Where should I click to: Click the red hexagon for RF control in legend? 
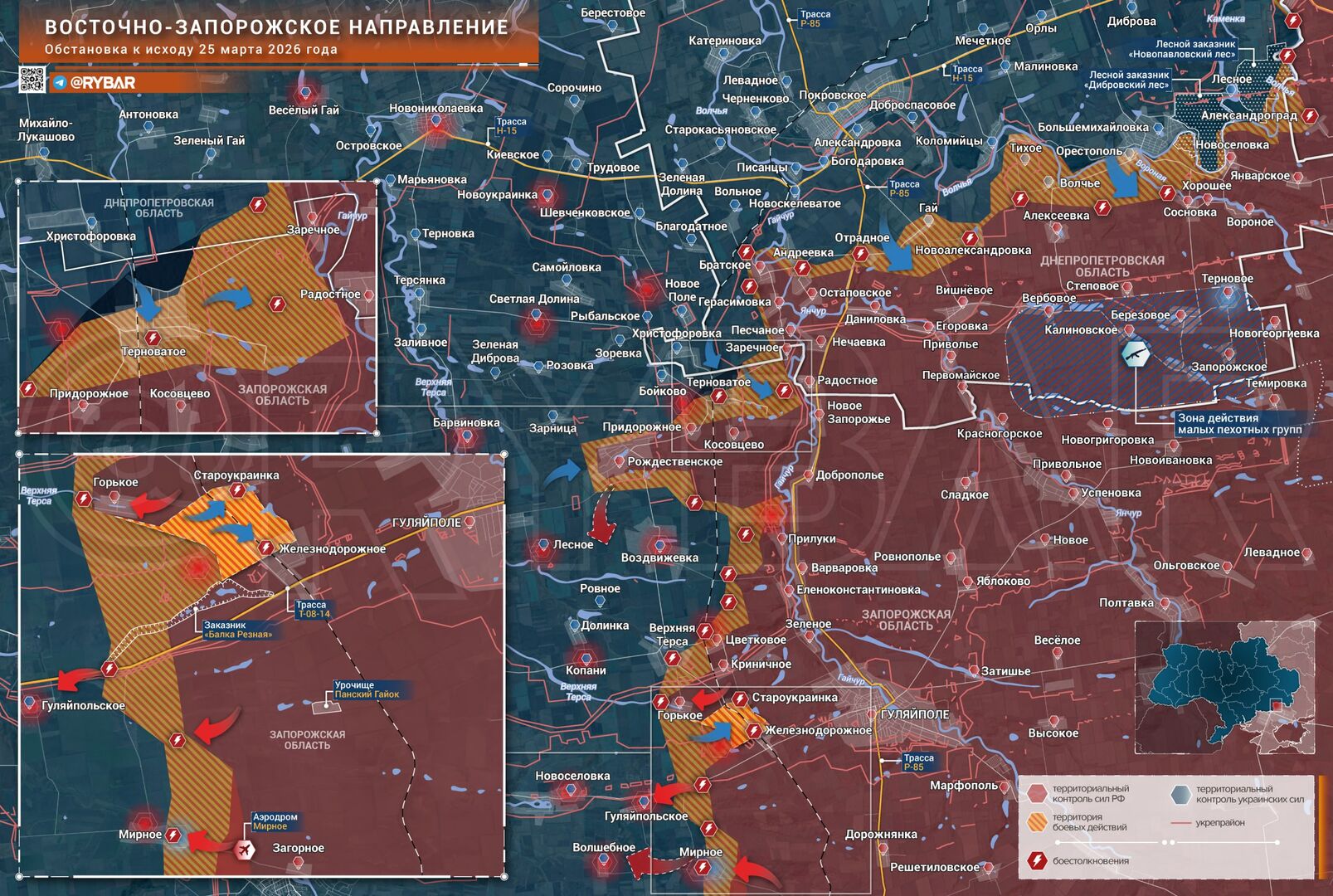(x=1037, y=794)
